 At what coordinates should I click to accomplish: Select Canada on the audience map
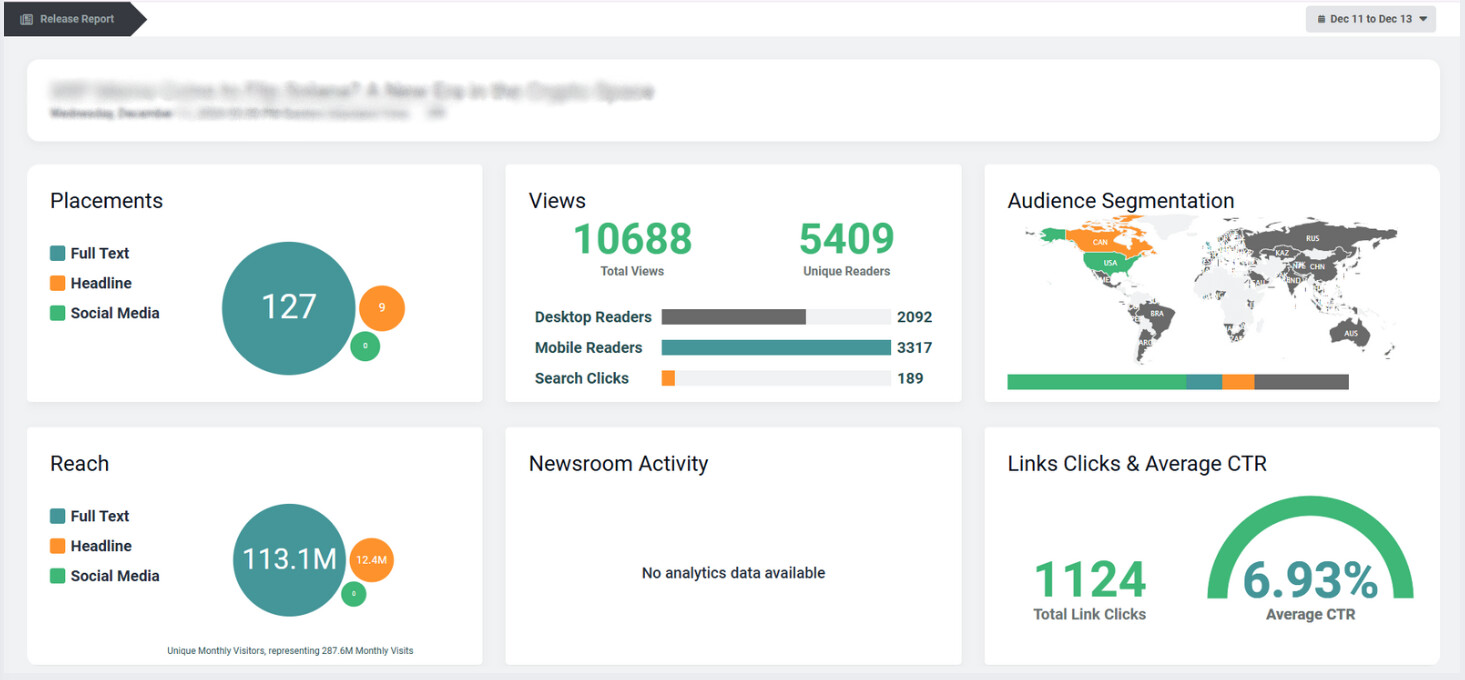1100,241
